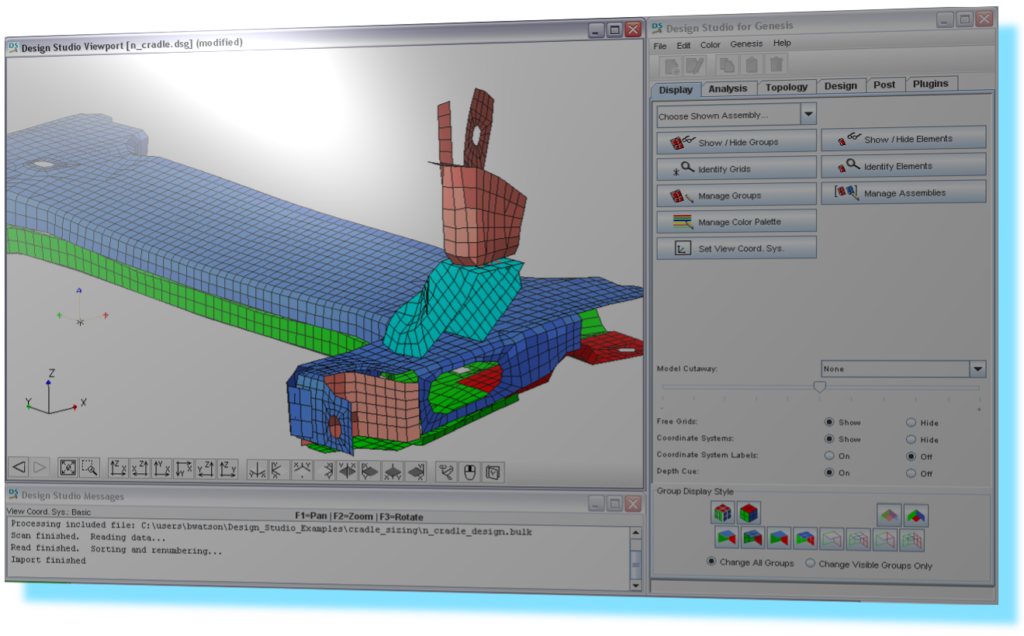Click Manage Groups button
This screenshot has width=1024, height=636.
tap(737, 195)
